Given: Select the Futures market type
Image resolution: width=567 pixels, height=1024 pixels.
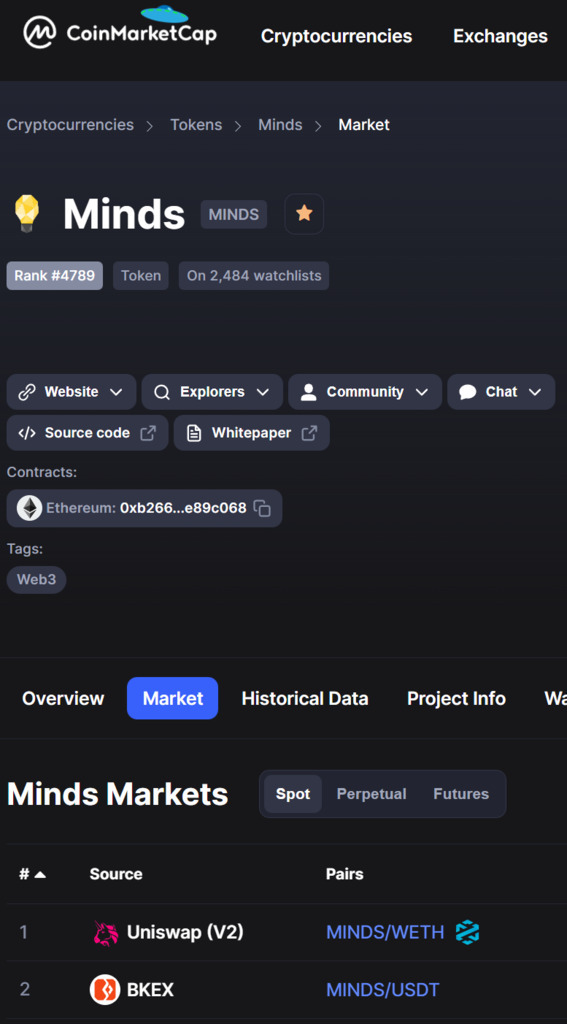Looking at the screenshot, I should [461, 794].
